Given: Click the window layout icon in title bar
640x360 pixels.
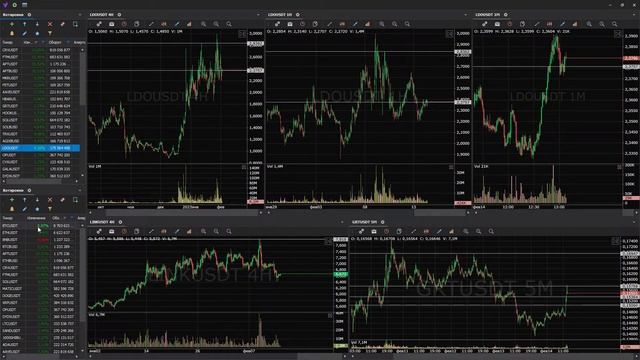Looking at the screenshot, I should point(24,4).
